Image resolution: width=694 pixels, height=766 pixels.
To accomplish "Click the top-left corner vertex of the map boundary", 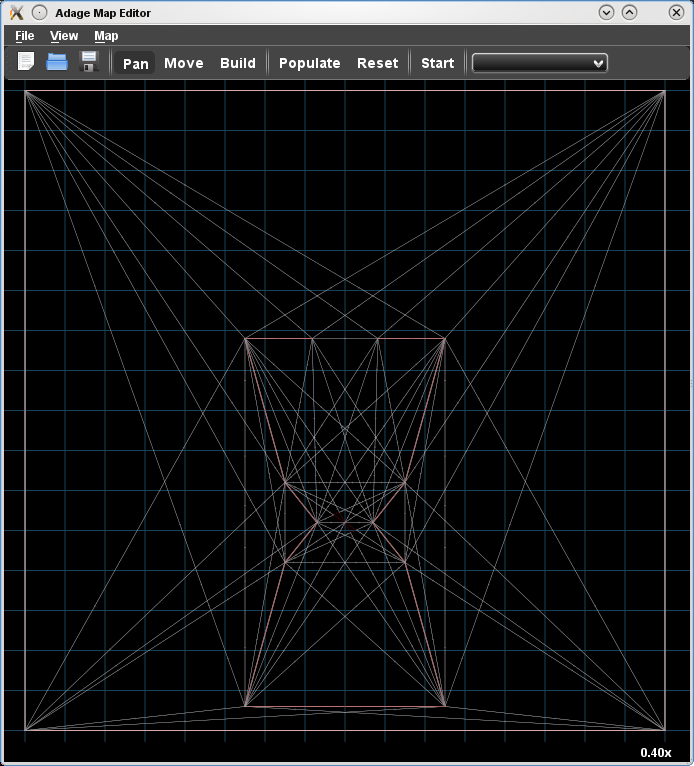I will coord(25,92).
